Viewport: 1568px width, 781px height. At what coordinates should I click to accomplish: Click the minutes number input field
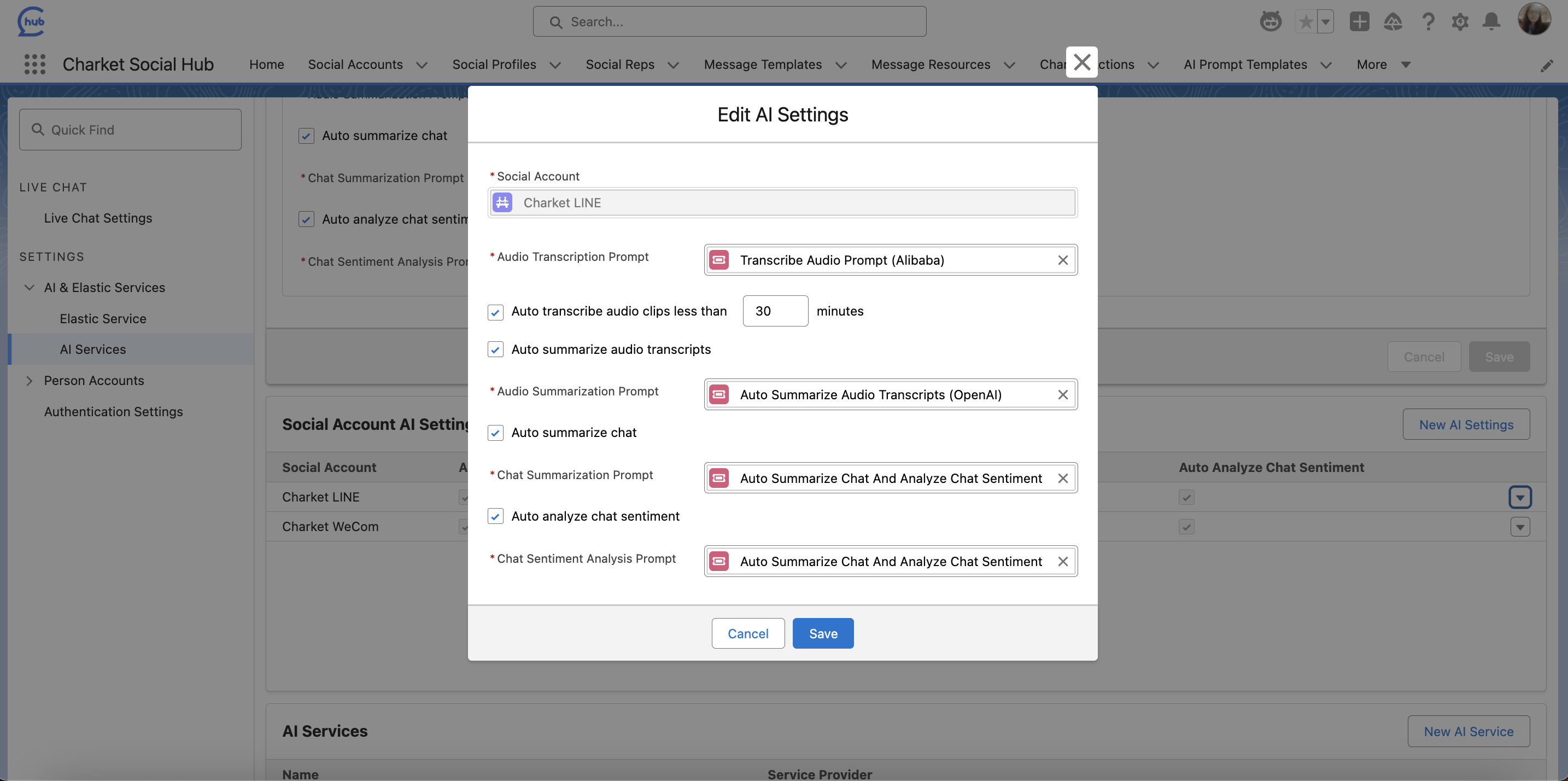pos(775,311)
